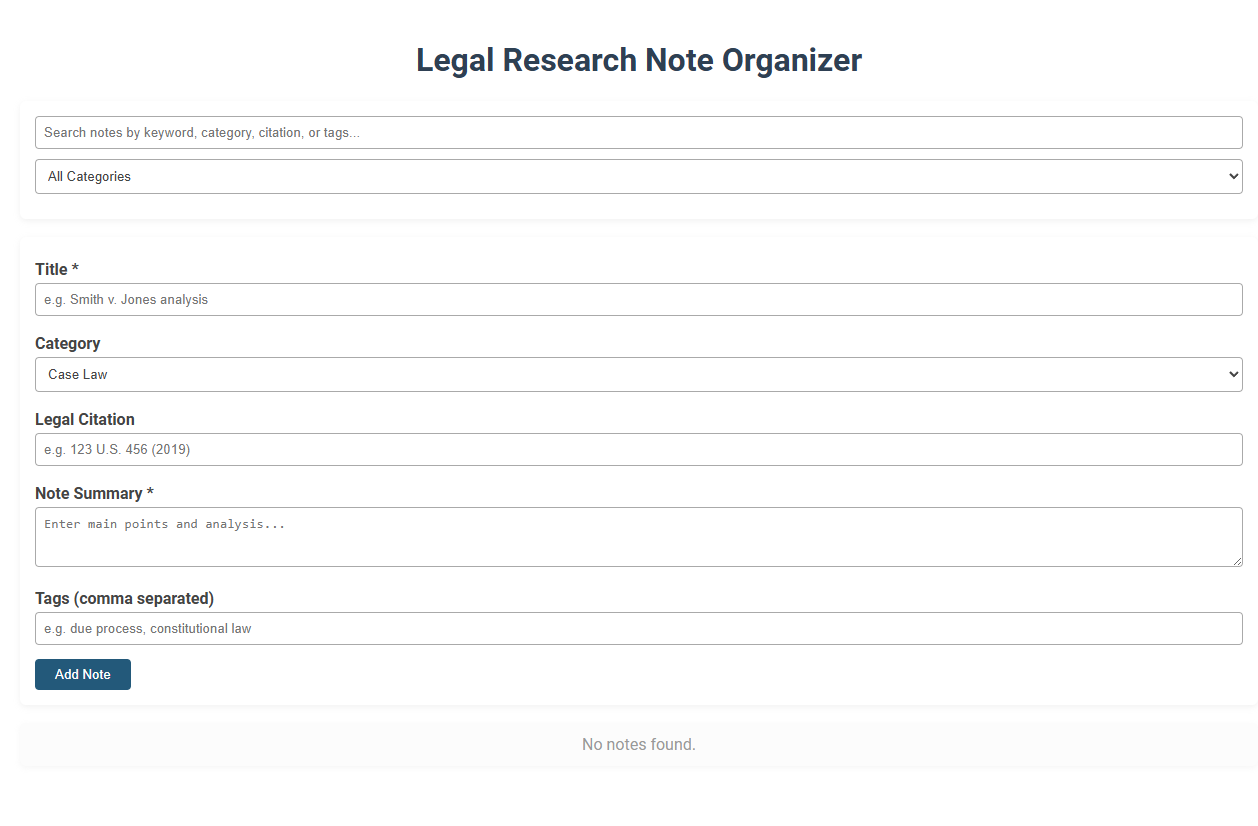Image resolution: width=1258 pixels, height=826 pixels.
Task: Click inside the Note Summary textarea
Action: (639, 536)
